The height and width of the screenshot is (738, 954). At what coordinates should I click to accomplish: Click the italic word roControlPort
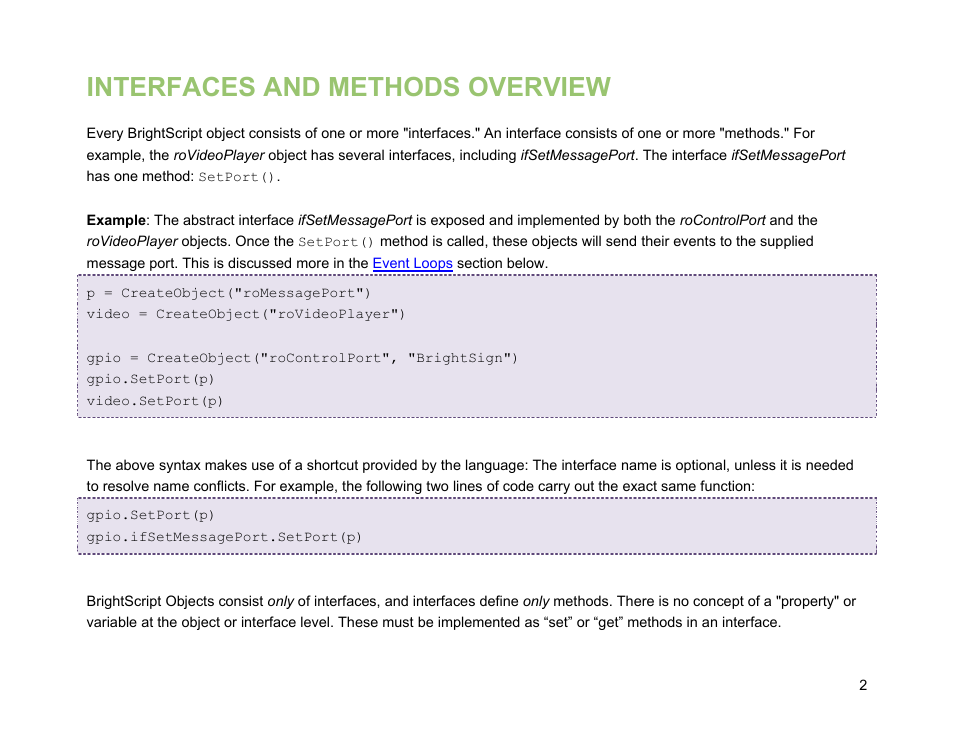[x=723, y=220]
